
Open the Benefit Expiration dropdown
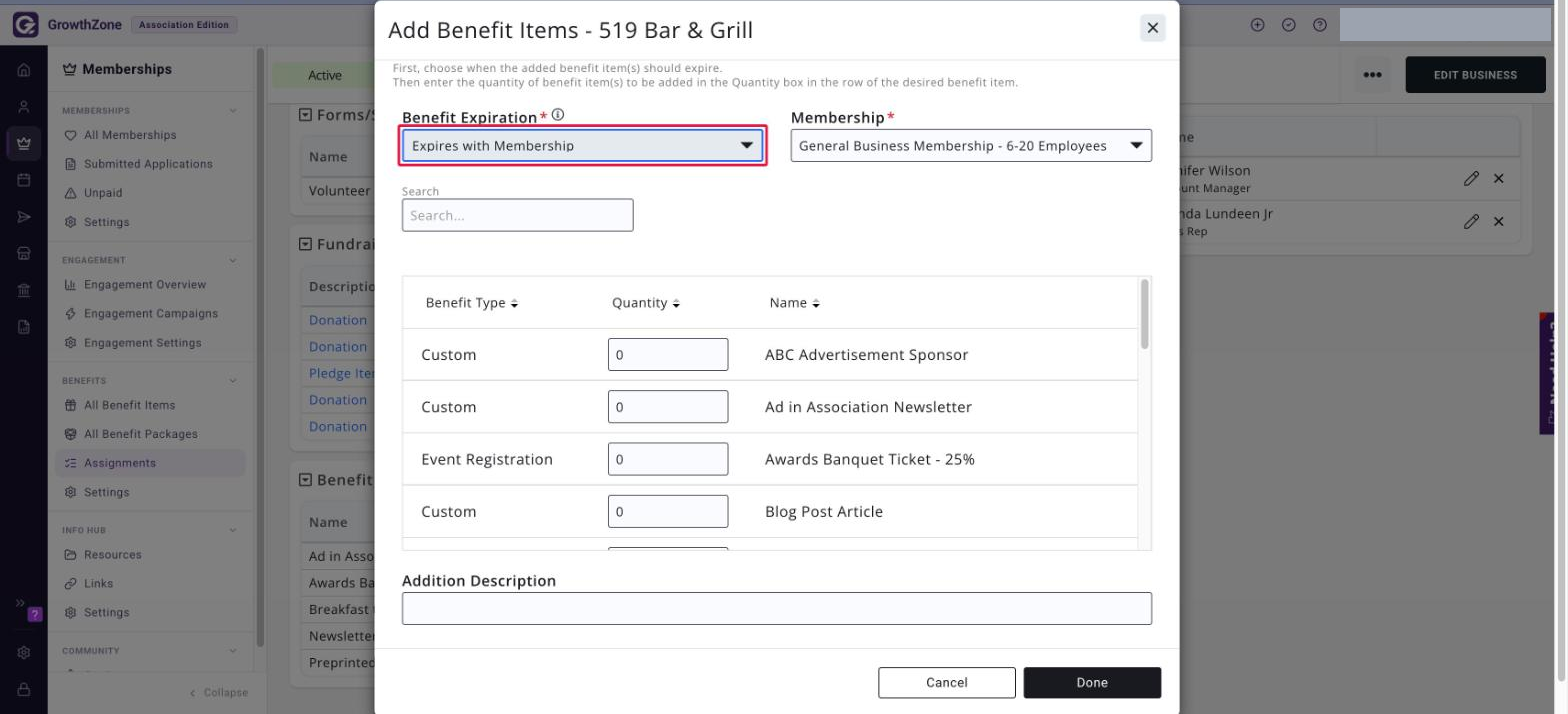583,146
